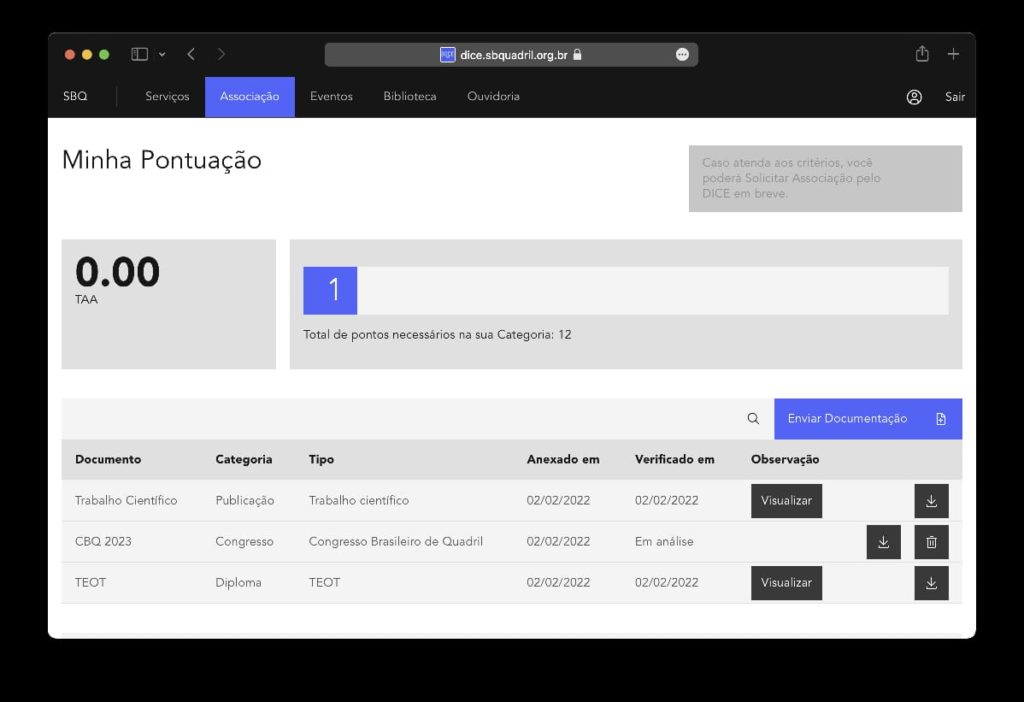Select the Associação tab

pyautogui.click(x=249, y=97)
